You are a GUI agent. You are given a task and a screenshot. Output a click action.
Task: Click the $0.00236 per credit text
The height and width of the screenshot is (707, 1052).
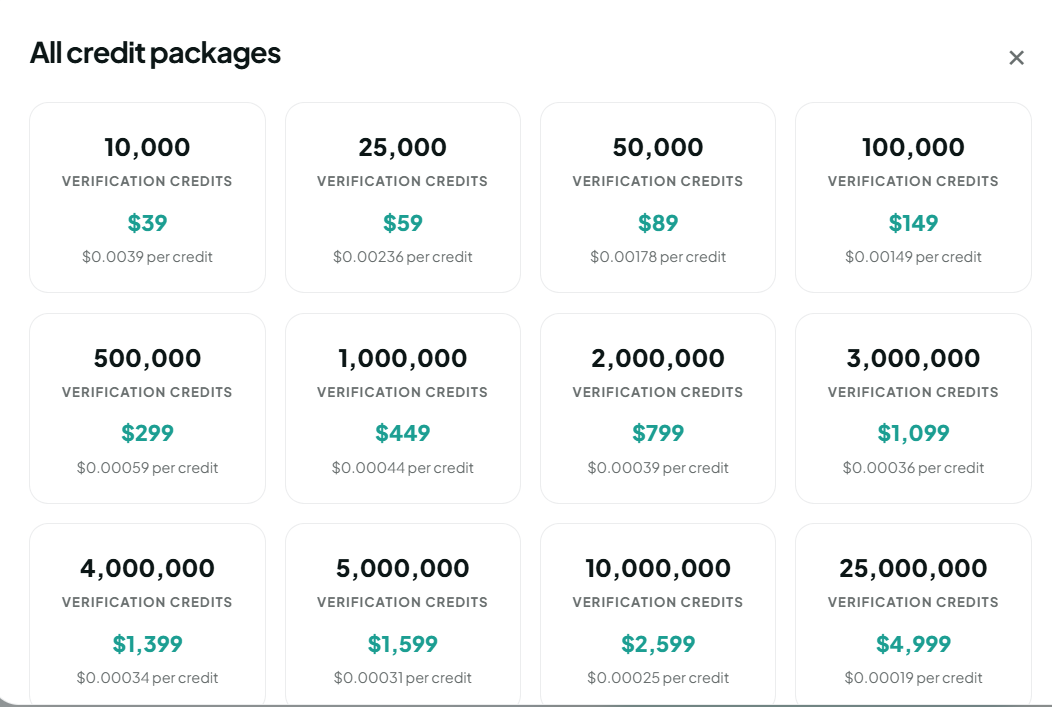pyautogui.click(x=403, y=257)
